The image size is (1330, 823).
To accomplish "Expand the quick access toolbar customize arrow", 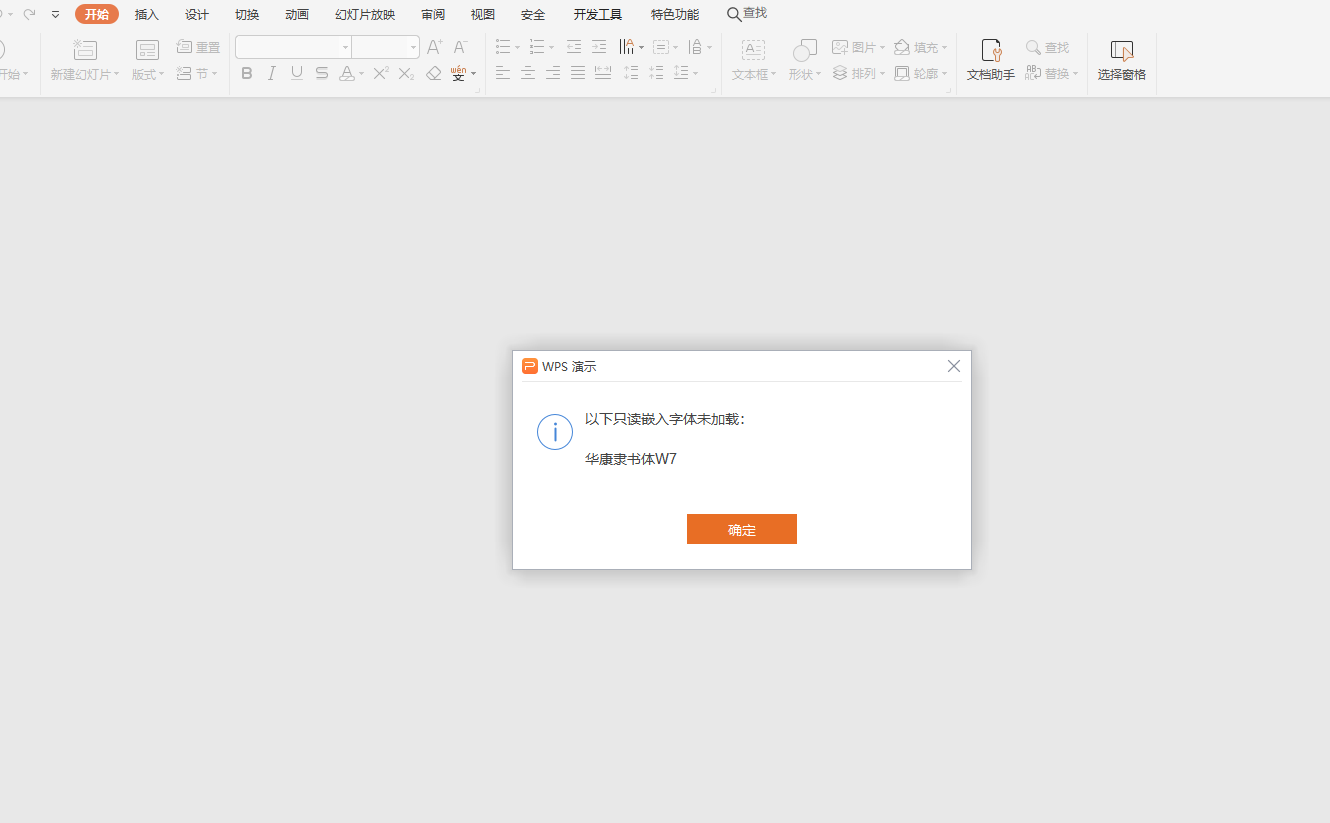I will coord(56,14).
